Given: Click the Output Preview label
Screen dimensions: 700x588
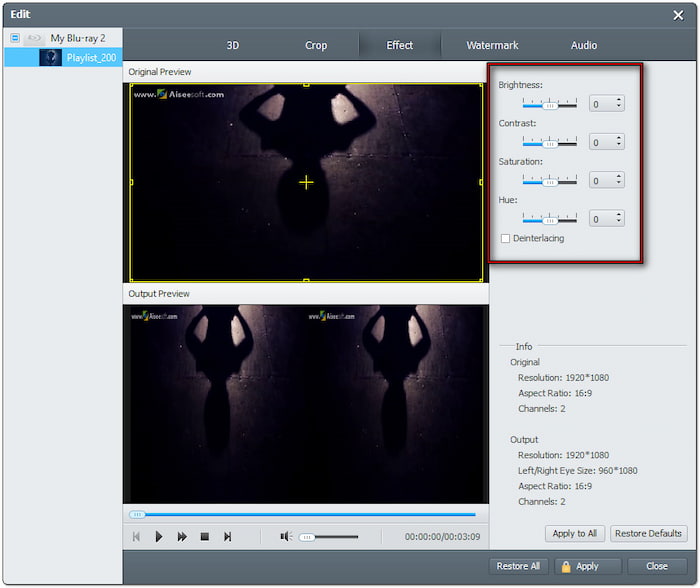Looking at the screenshot, I should pos(159,294).
